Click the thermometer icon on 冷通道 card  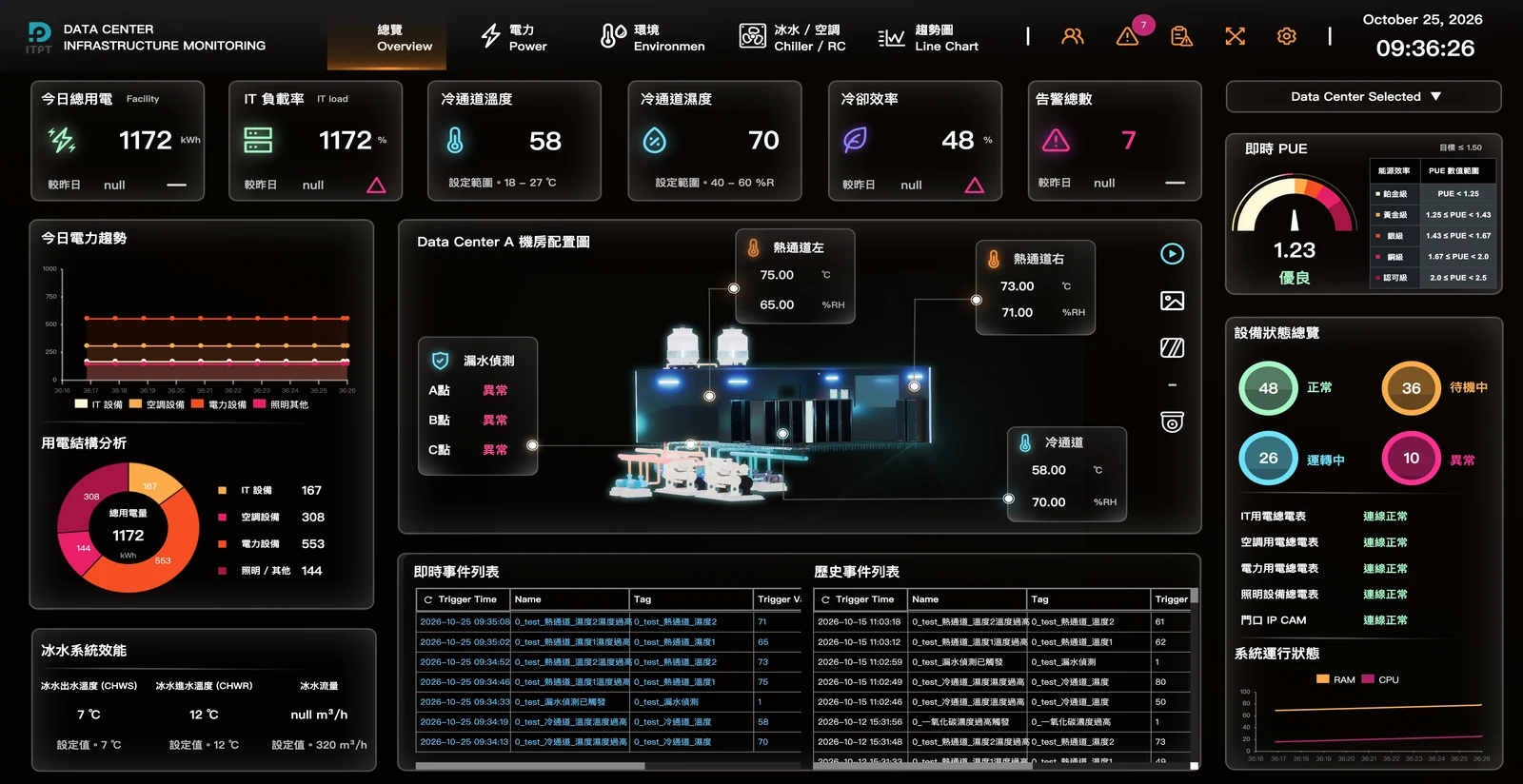pos(1025,442)
